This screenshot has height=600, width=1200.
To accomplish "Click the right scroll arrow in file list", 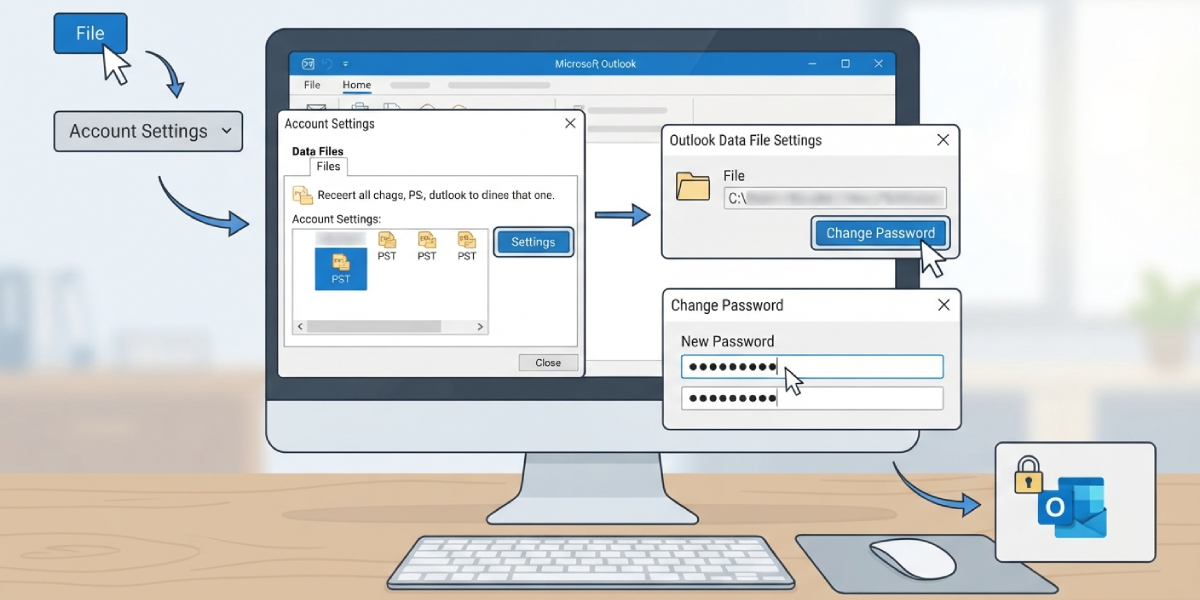I will tap(480, 327).
